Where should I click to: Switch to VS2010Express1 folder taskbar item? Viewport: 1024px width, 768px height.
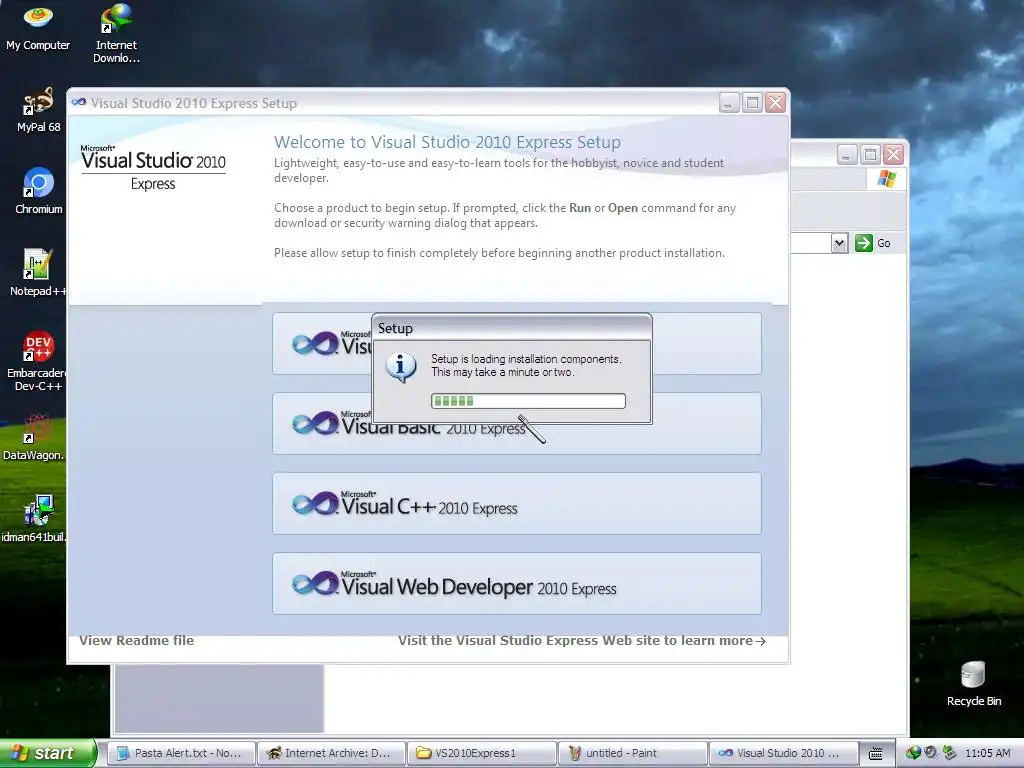tap(481, 753)
